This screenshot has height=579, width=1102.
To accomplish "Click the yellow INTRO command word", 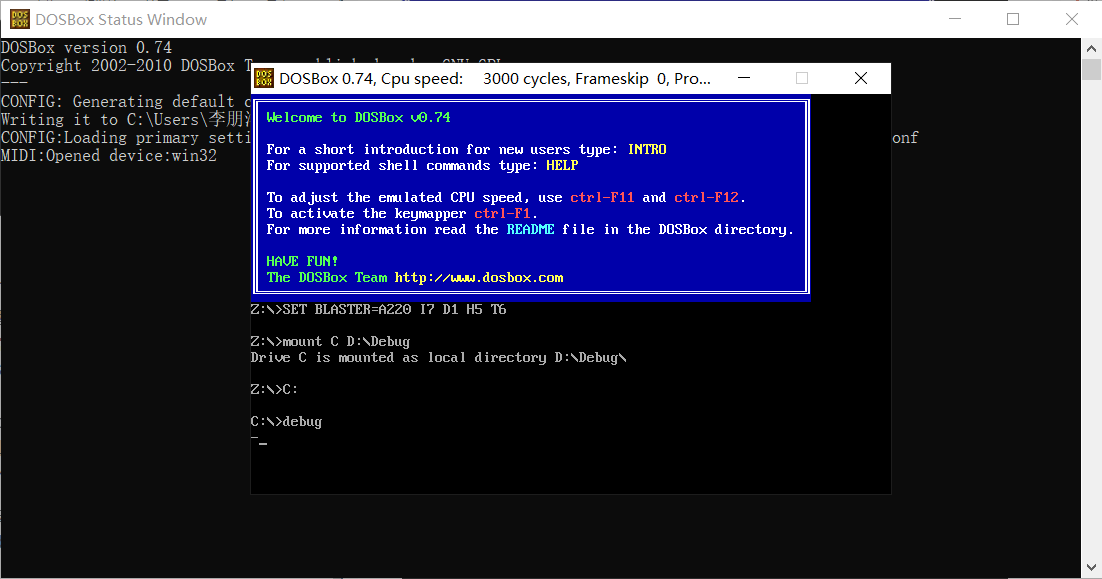I will [x=647, y=149].
